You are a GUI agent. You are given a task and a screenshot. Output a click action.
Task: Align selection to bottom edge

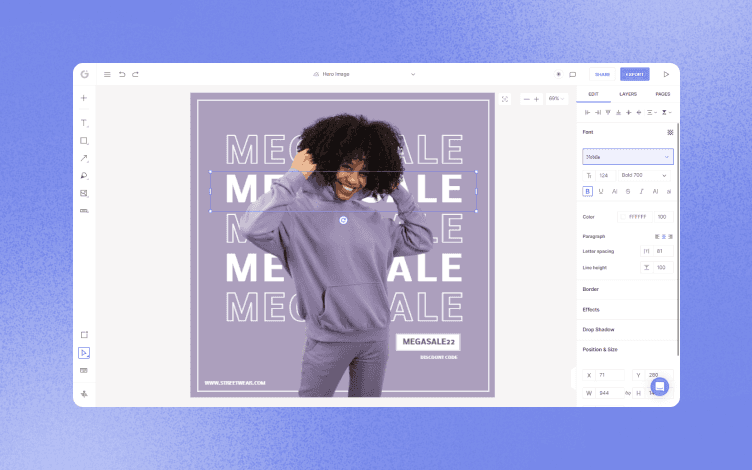[618, 112]
